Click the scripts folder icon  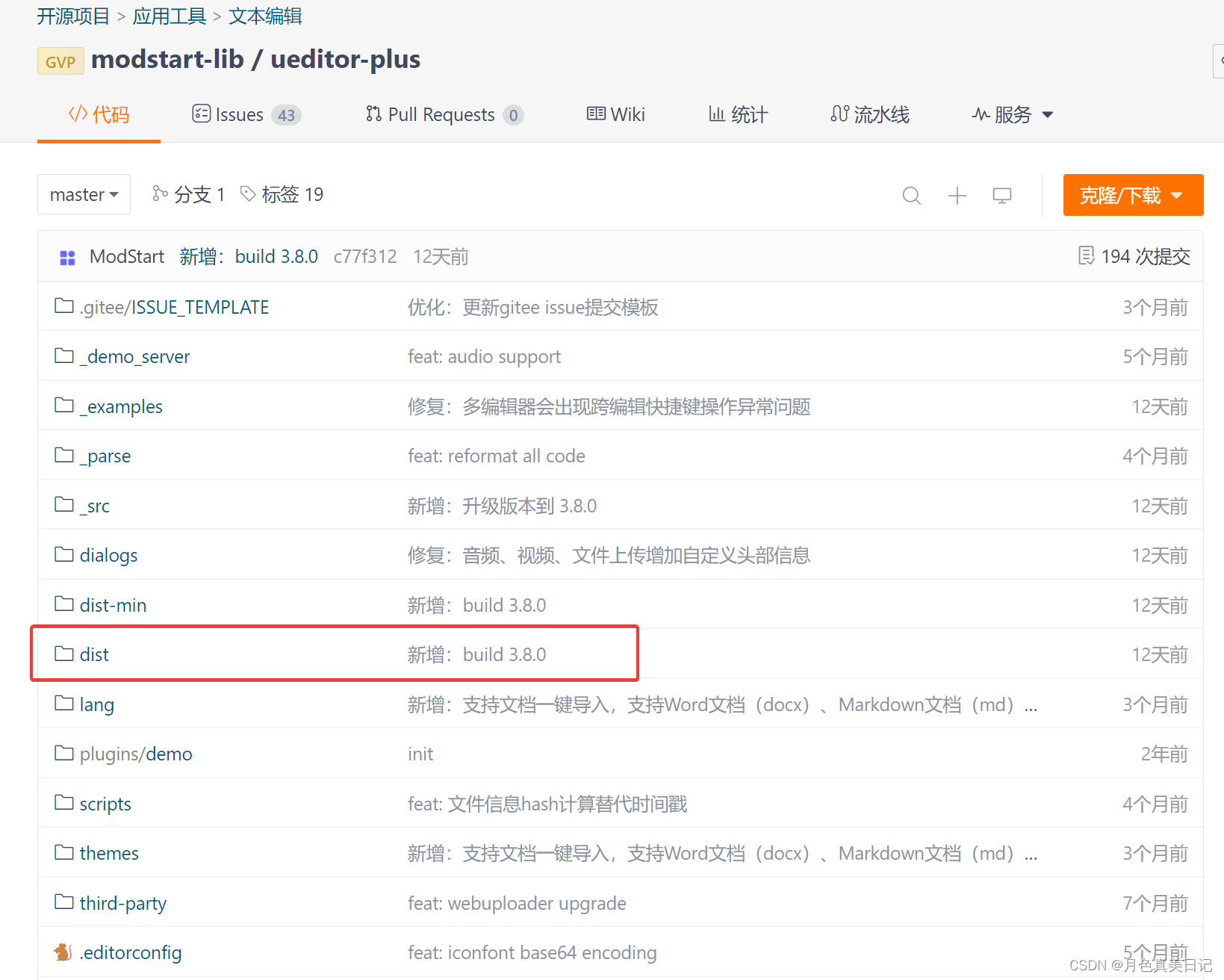pyautogui.click(x=64, y=802)
